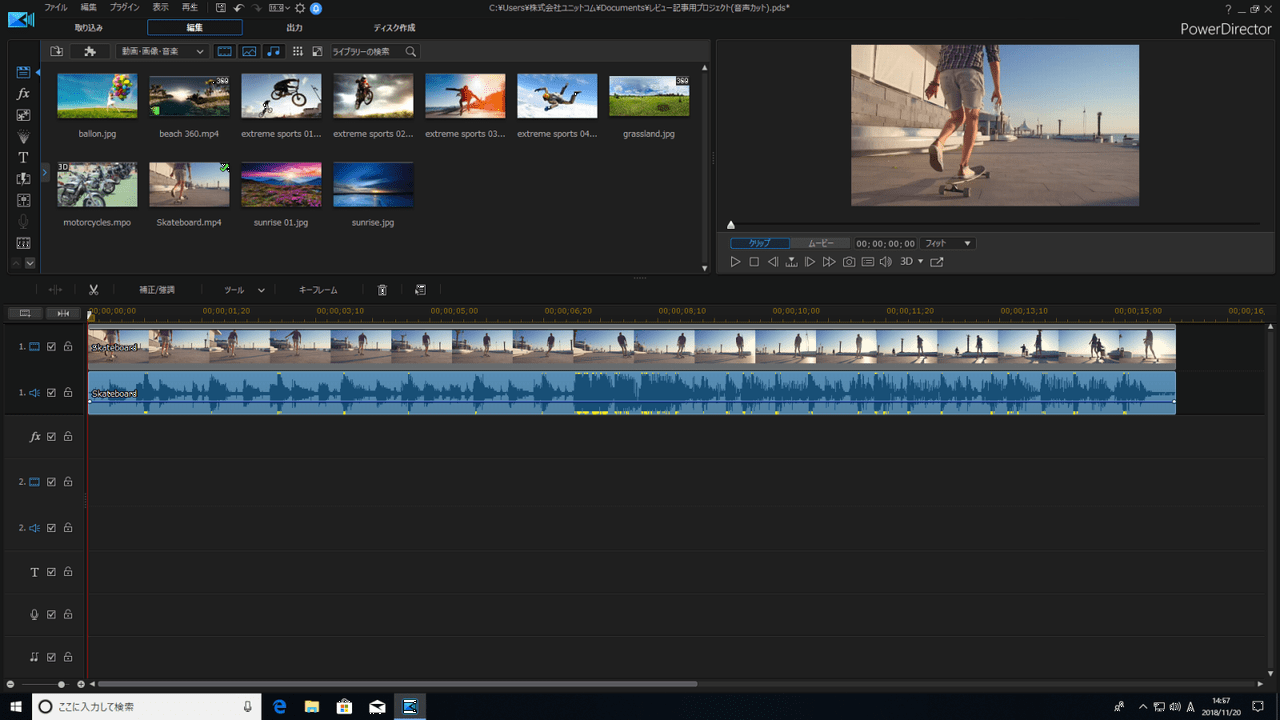The width and height of the screenshot is (1280, 720).
Task: Undock the preview window icon
Action: pyautogui.click(x=937, y=261)
